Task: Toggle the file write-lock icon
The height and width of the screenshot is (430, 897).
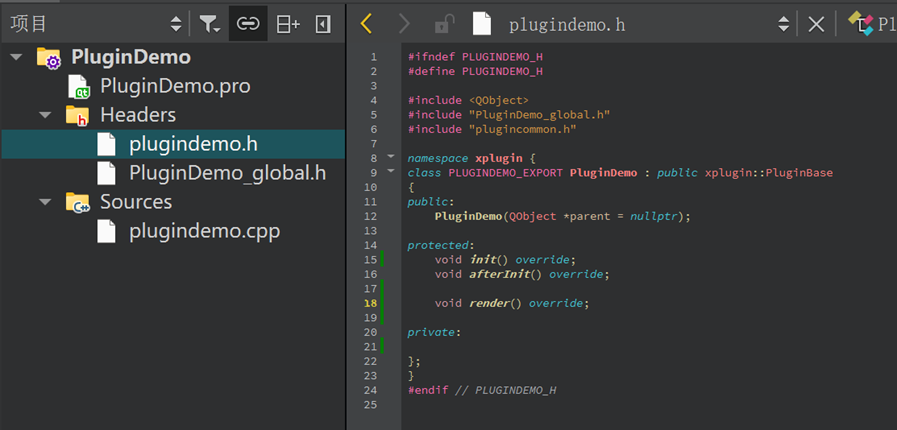Action: (x=443, y=24)
